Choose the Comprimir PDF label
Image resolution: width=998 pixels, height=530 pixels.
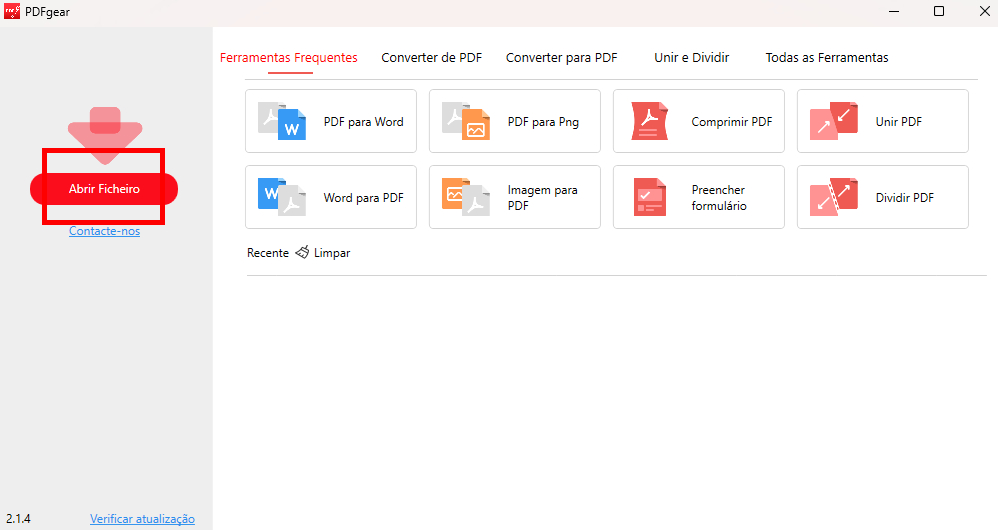coord(731,122)
